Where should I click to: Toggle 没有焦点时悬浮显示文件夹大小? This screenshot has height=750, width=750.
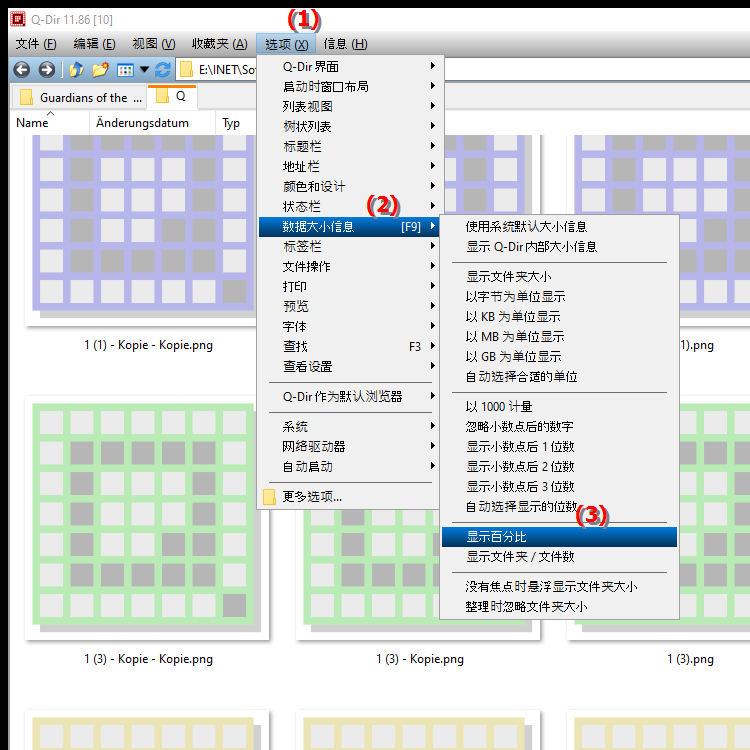(x=559, y=587)
